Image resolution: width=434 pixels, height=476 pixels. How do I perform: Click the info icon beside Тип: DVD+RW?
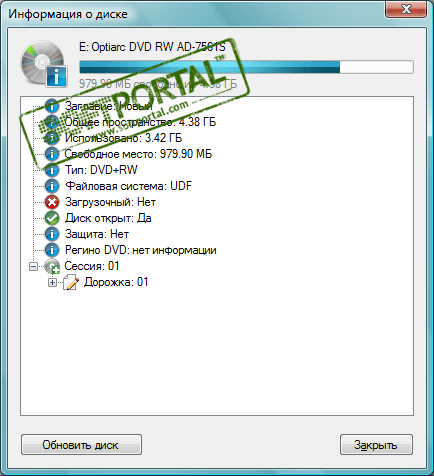pyautogui.click(x=52, y=170)
